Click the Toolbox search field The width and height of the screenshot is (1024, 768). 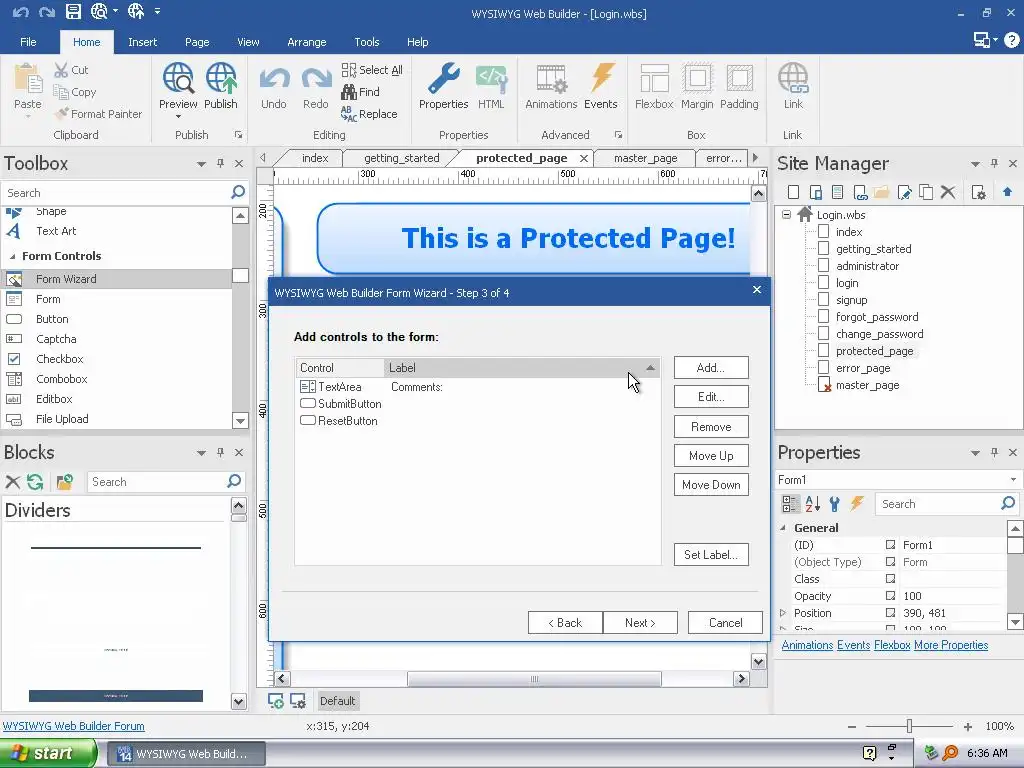pyautogui.click(x=116, y=193)
